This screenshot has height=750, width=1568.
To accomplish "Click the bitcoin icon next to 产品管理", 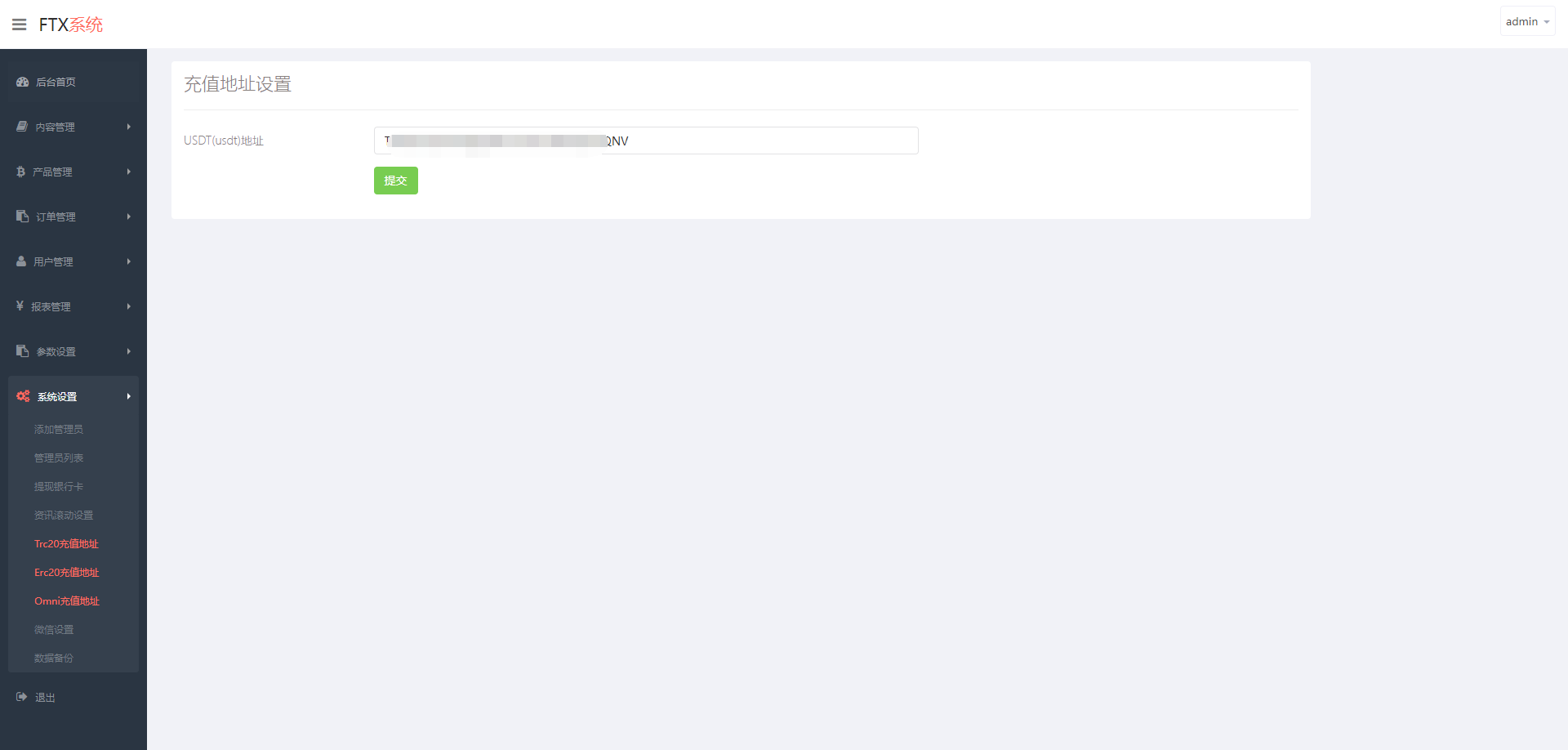I will pyautogui.click(x=20, y=172).
